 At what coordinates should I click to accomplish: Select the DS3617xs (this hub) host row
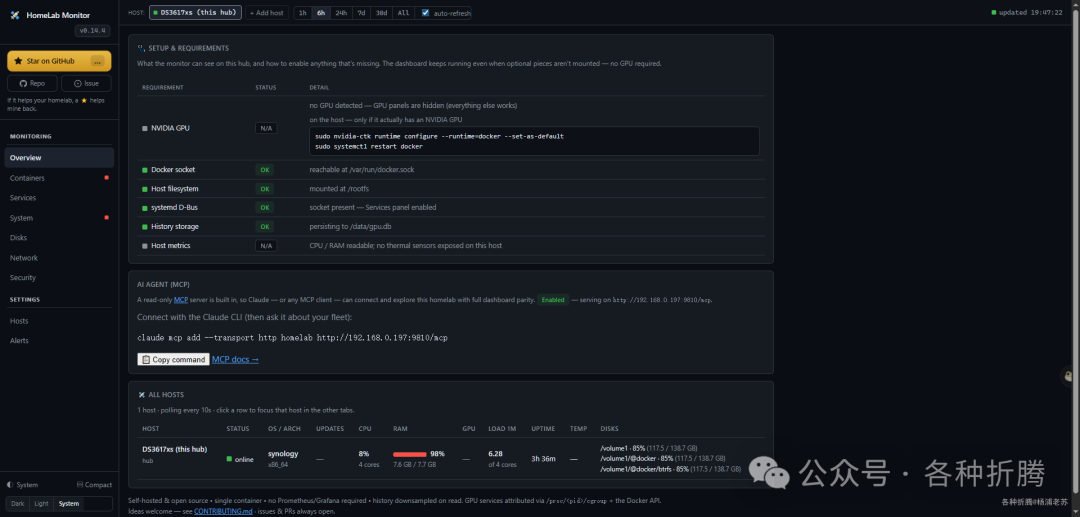tap(450, 458)
